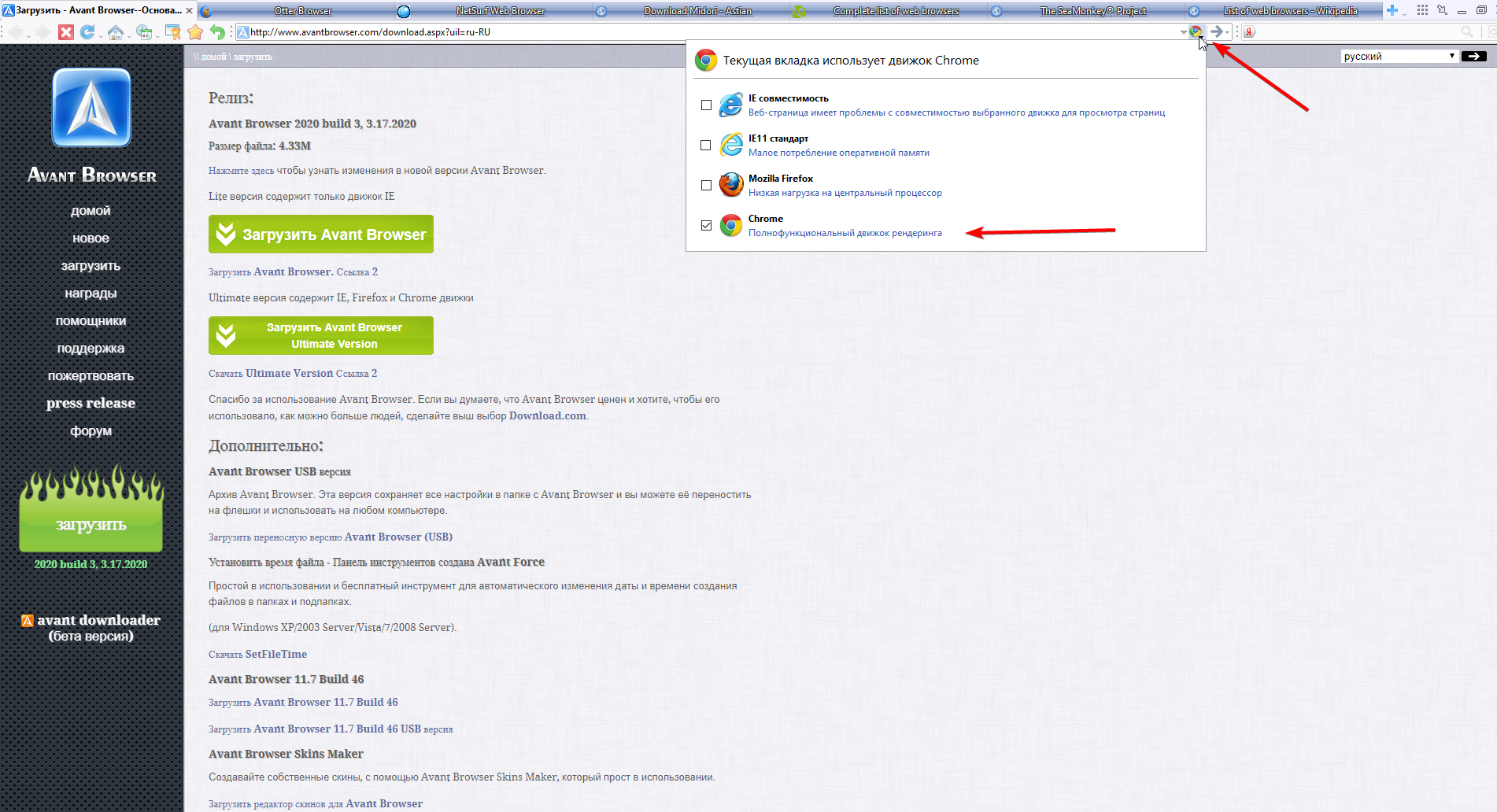Viewport: 1497px width, 812px height.
Task: Click the Back navigation arrow
Action: (x=13, y=32)
